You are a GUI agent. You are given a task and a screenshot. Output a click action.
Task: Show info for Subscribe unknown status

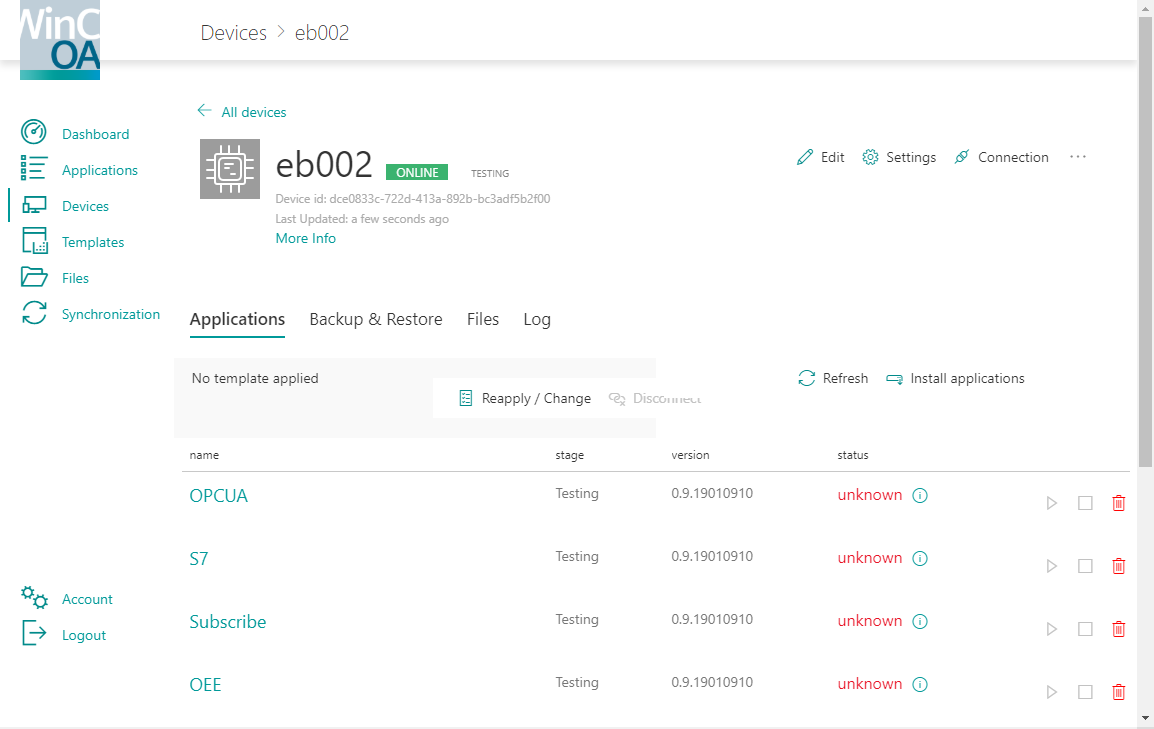pos(920,621)
